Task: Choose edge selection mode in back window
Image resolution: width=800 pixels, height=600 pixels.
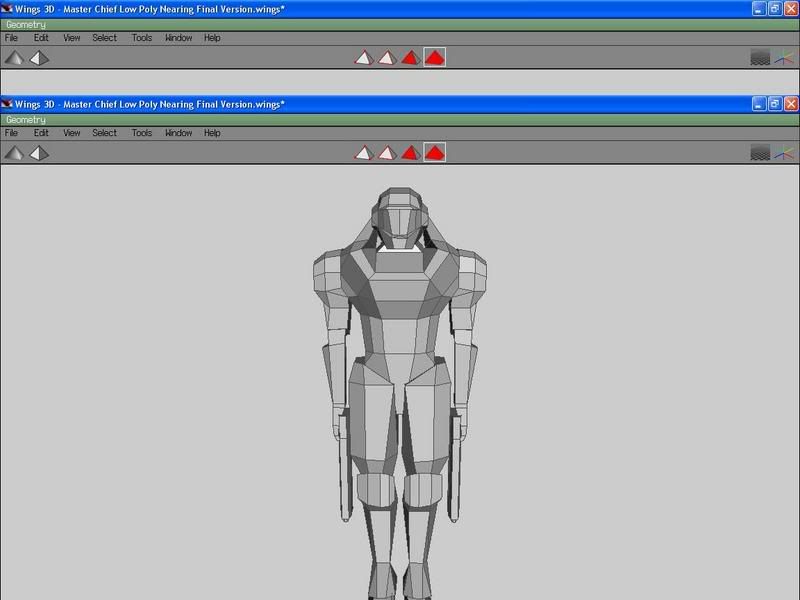Action: pyautogui.click(x=387, y=58)
